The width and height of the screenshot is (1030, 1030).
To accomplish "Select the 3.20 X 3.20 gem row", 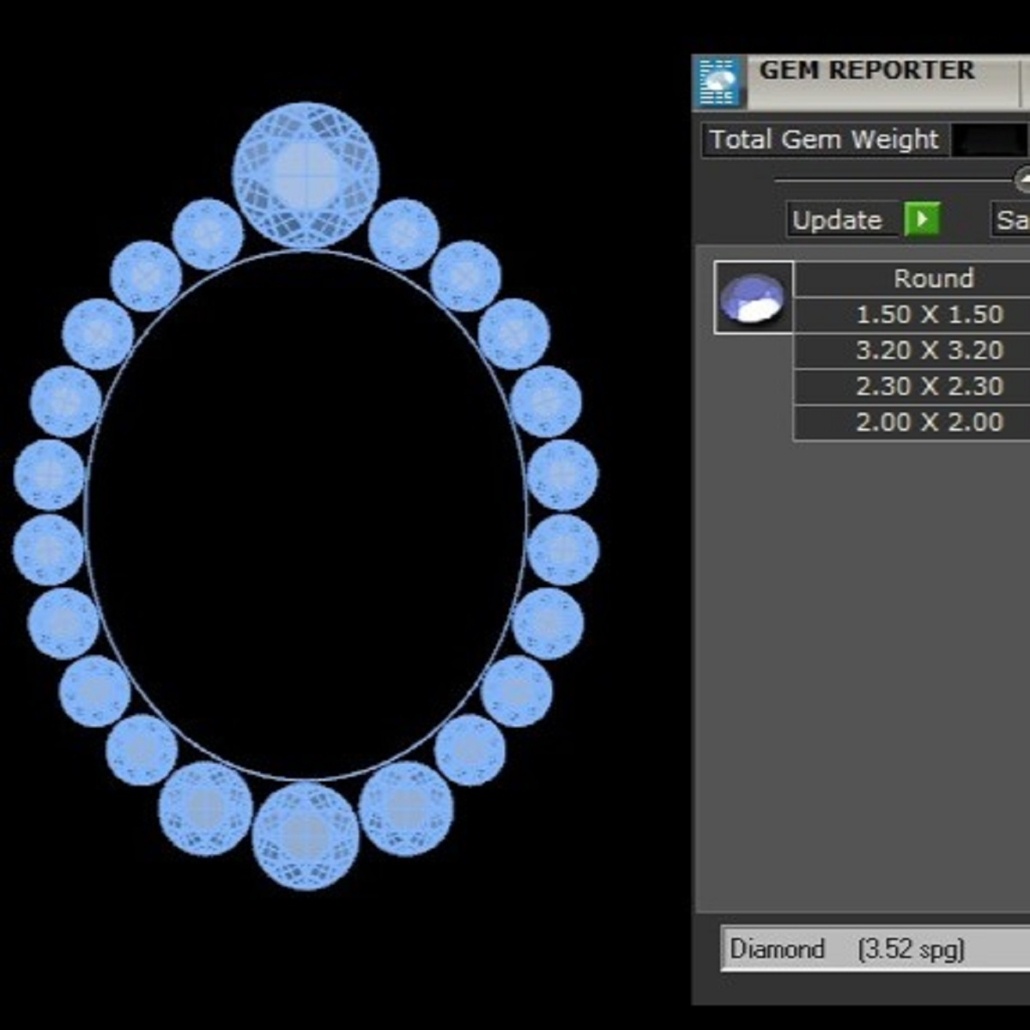I will click(x=929, y=350).
